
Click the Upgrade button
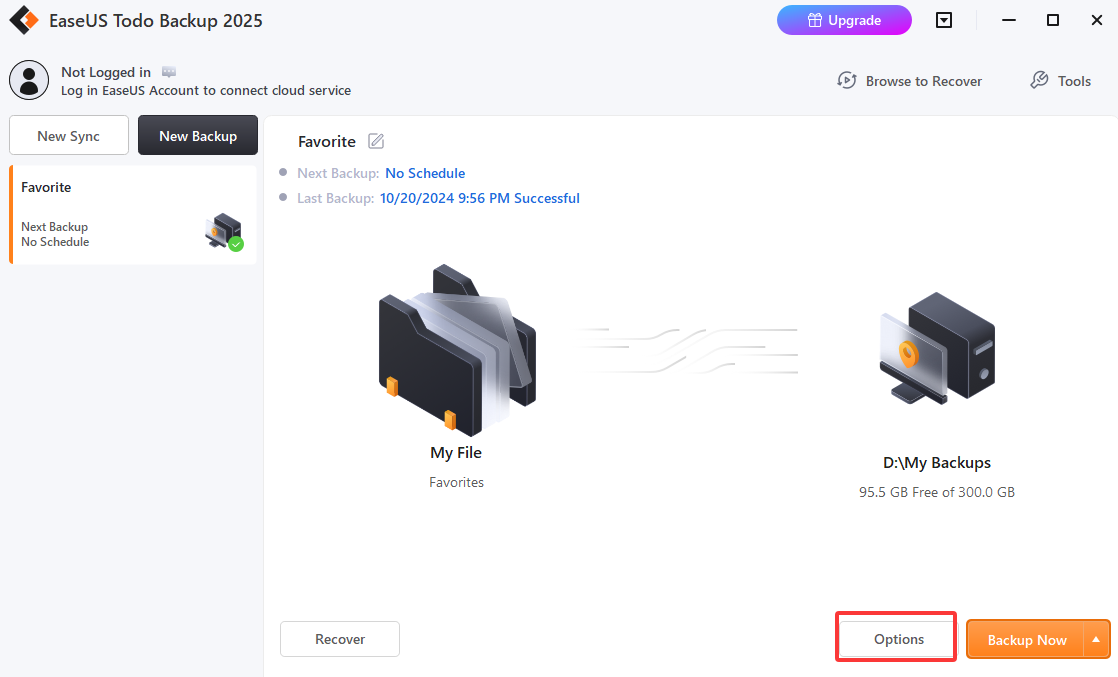[x=843, y=20]
